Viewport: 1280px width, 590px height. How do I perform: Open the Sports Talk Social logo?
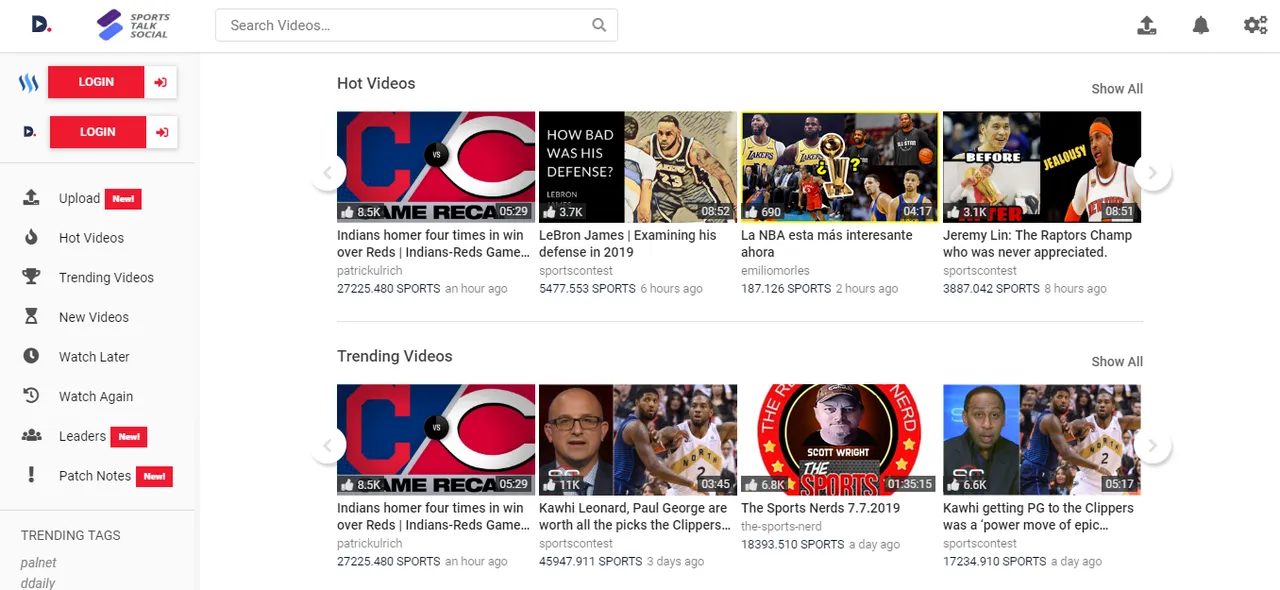click(x=134, y=26)
